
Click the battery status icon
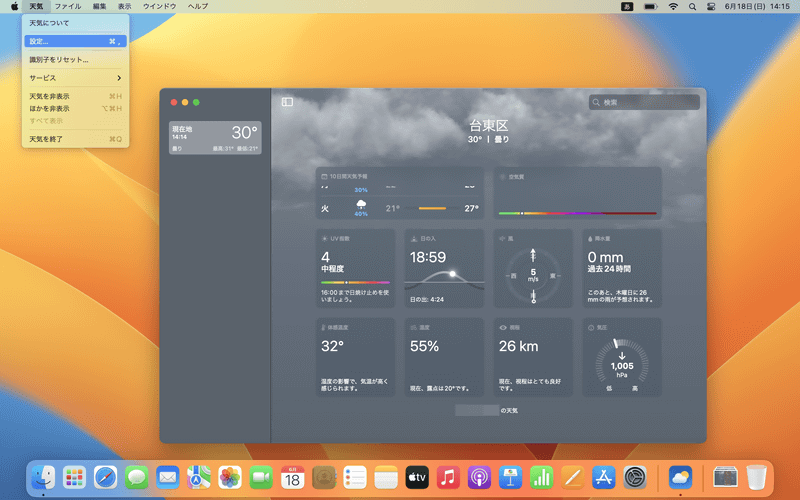[x=650, y=7]
